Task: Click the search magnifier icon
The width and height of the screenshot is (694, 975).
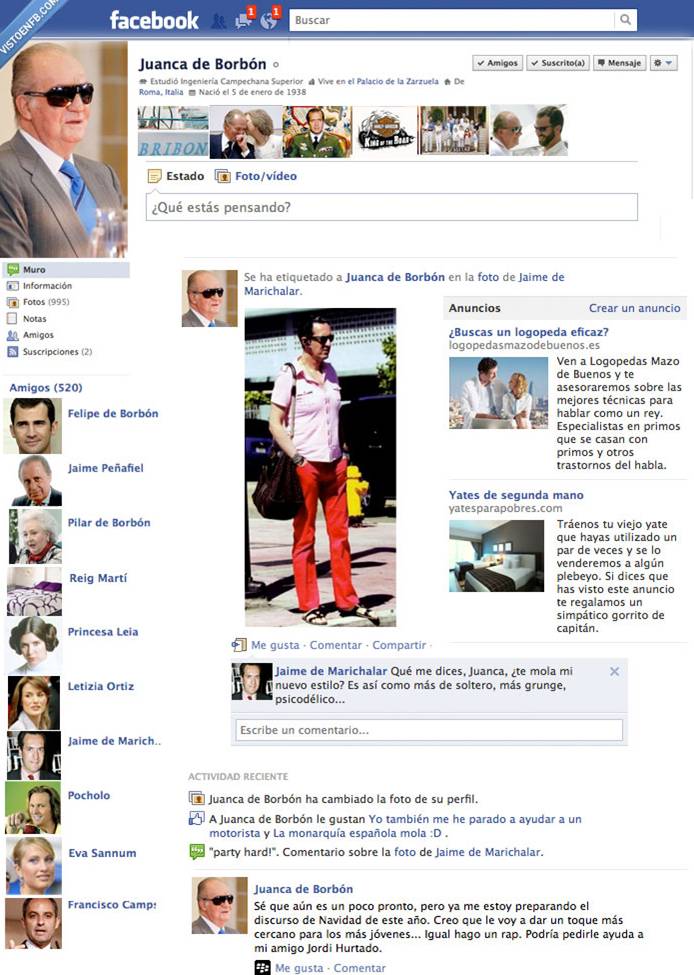Action: (x=625, y=20)
